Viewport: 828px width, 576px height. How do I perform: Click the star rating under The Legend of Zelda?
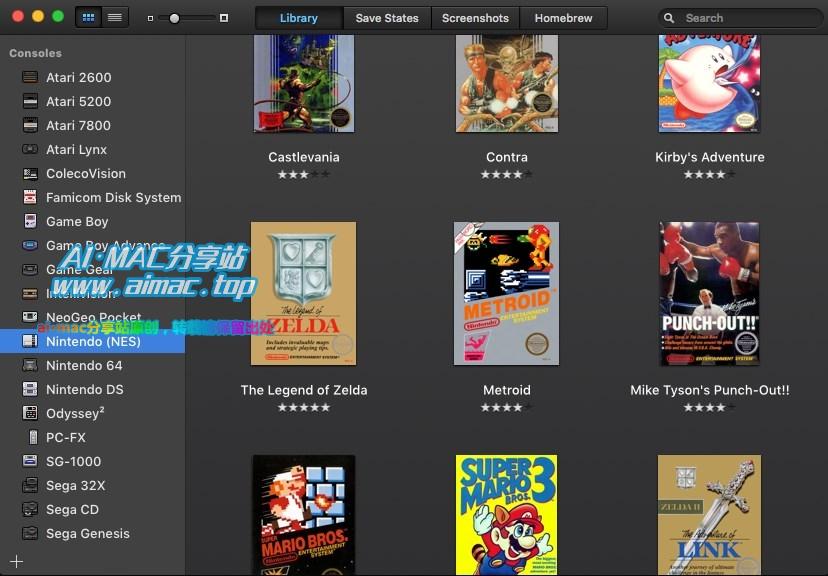(x=304, y=408)
